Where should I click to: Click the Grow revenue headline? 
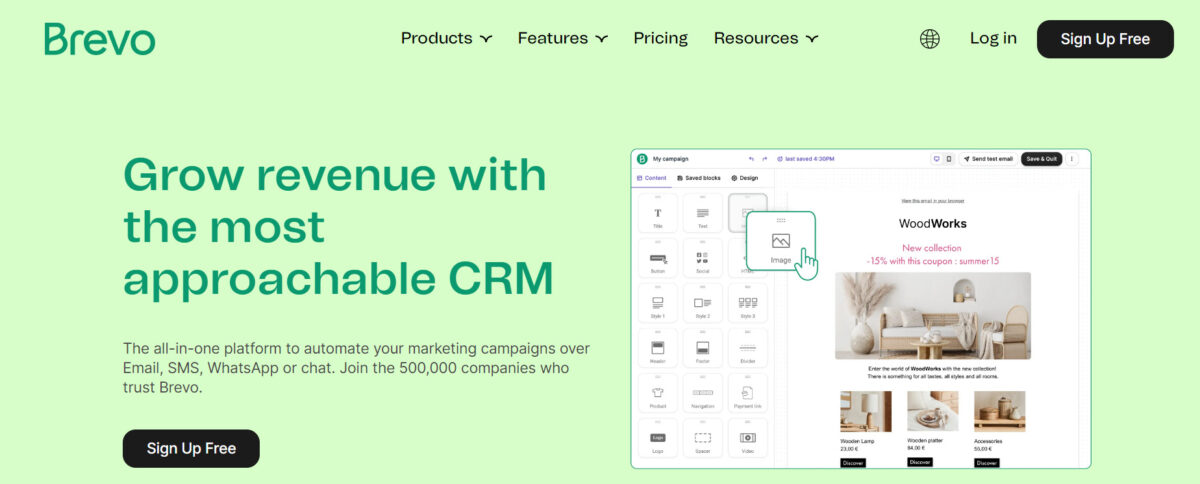[339, 228]
